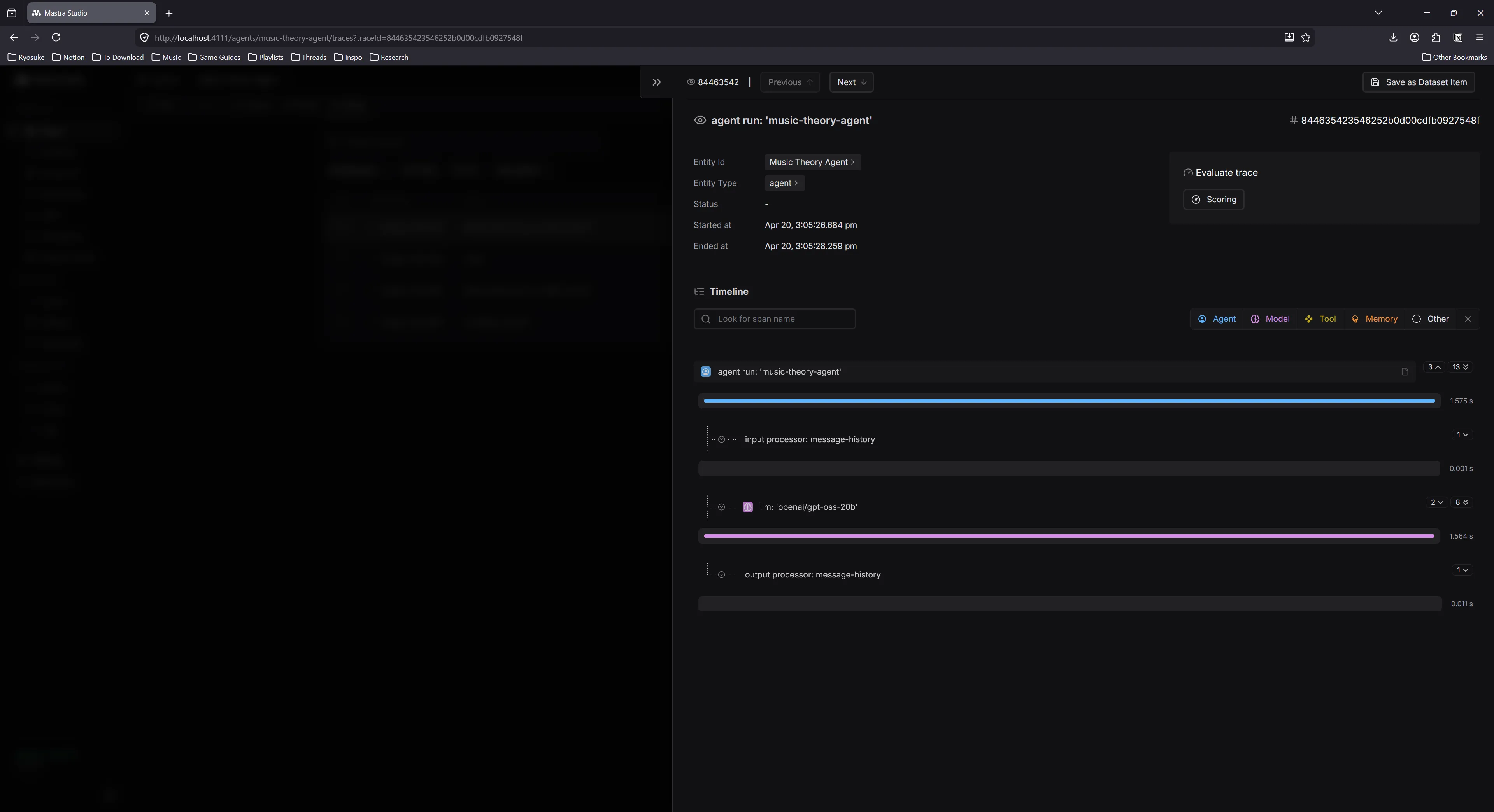Toggle the Agent span filter
Image resolution: width=1494 pixels, height=812 pixels.
point(1216,318)
